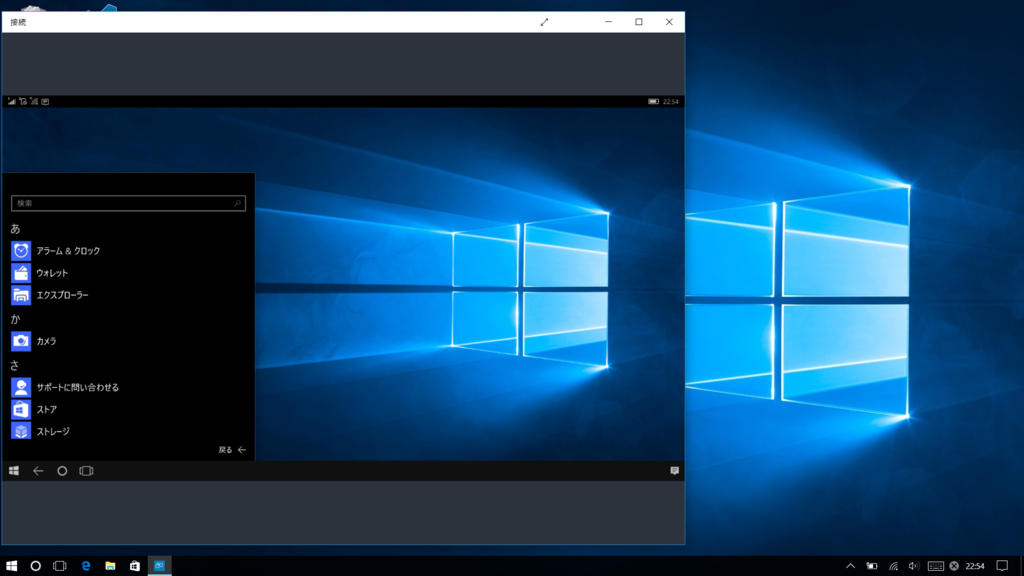Select エクスプローラー text
The image size is (1024, 576).
tap(63, 295)
